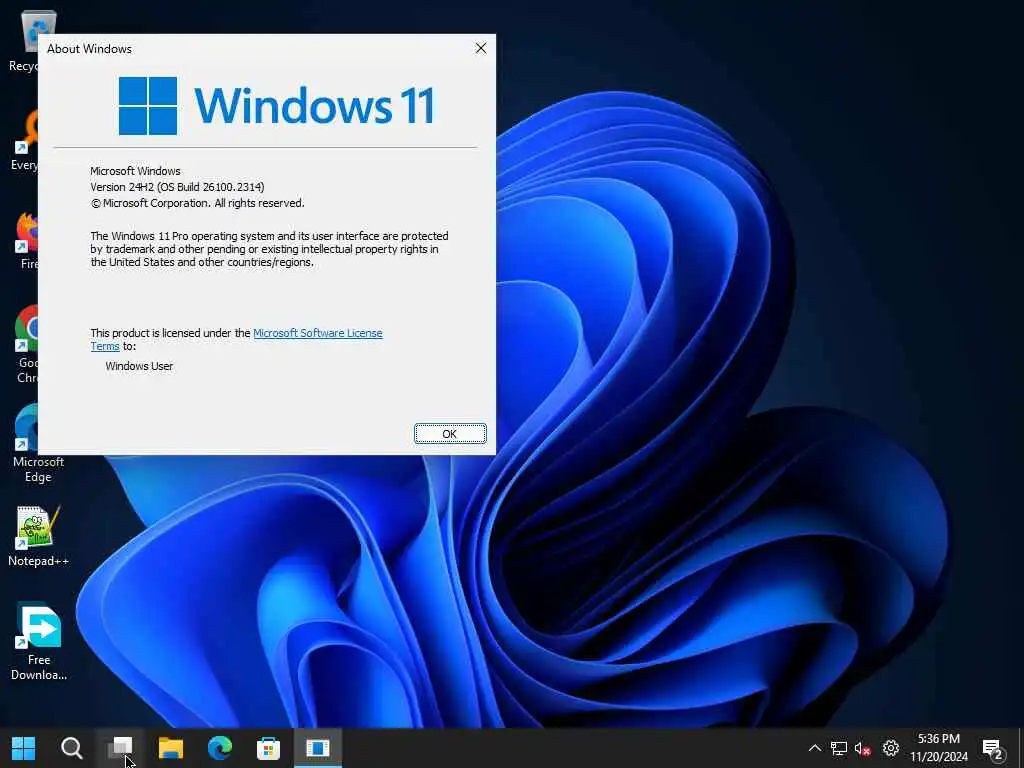Click OK in About Windows dialog
The width and height of the screenshot is (1024, 768).
click(450, 434)
